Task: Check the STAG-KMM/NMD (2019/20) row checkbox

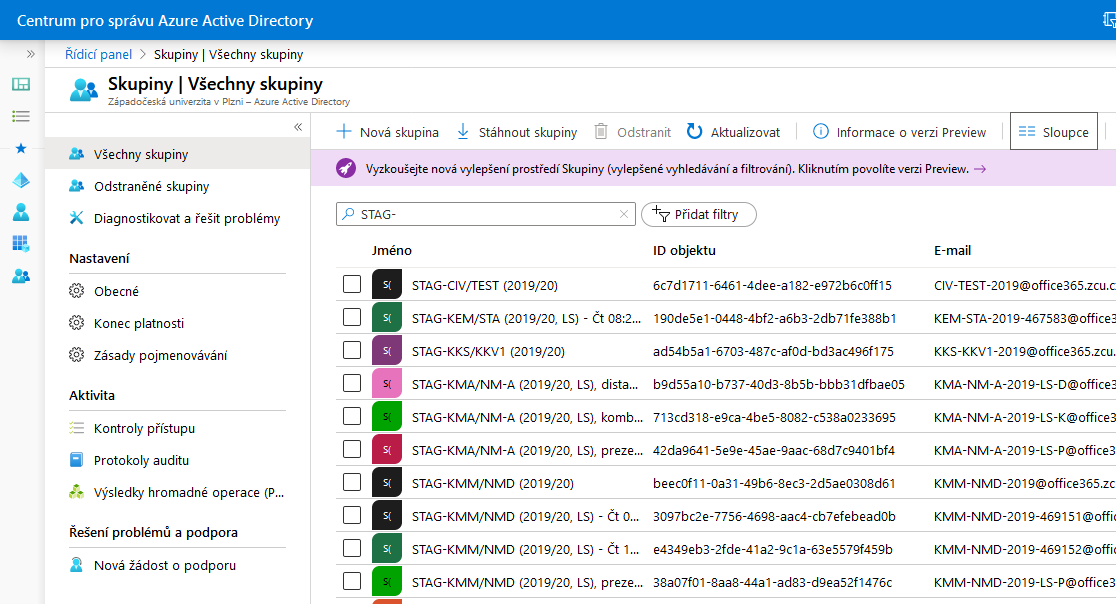Action: coord(352,482)
